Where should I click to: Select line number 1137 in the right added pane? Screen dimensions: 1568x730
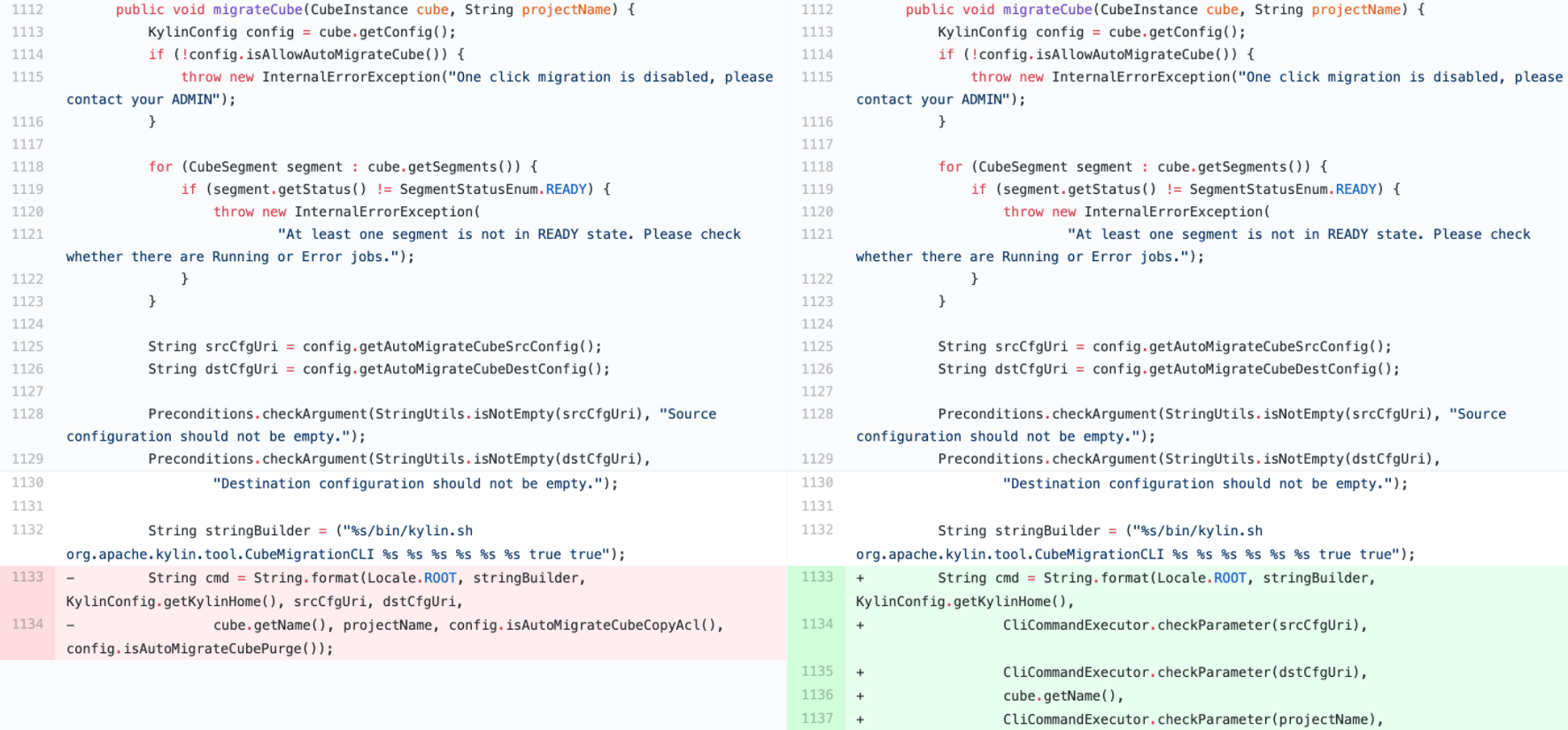(816, 718)
